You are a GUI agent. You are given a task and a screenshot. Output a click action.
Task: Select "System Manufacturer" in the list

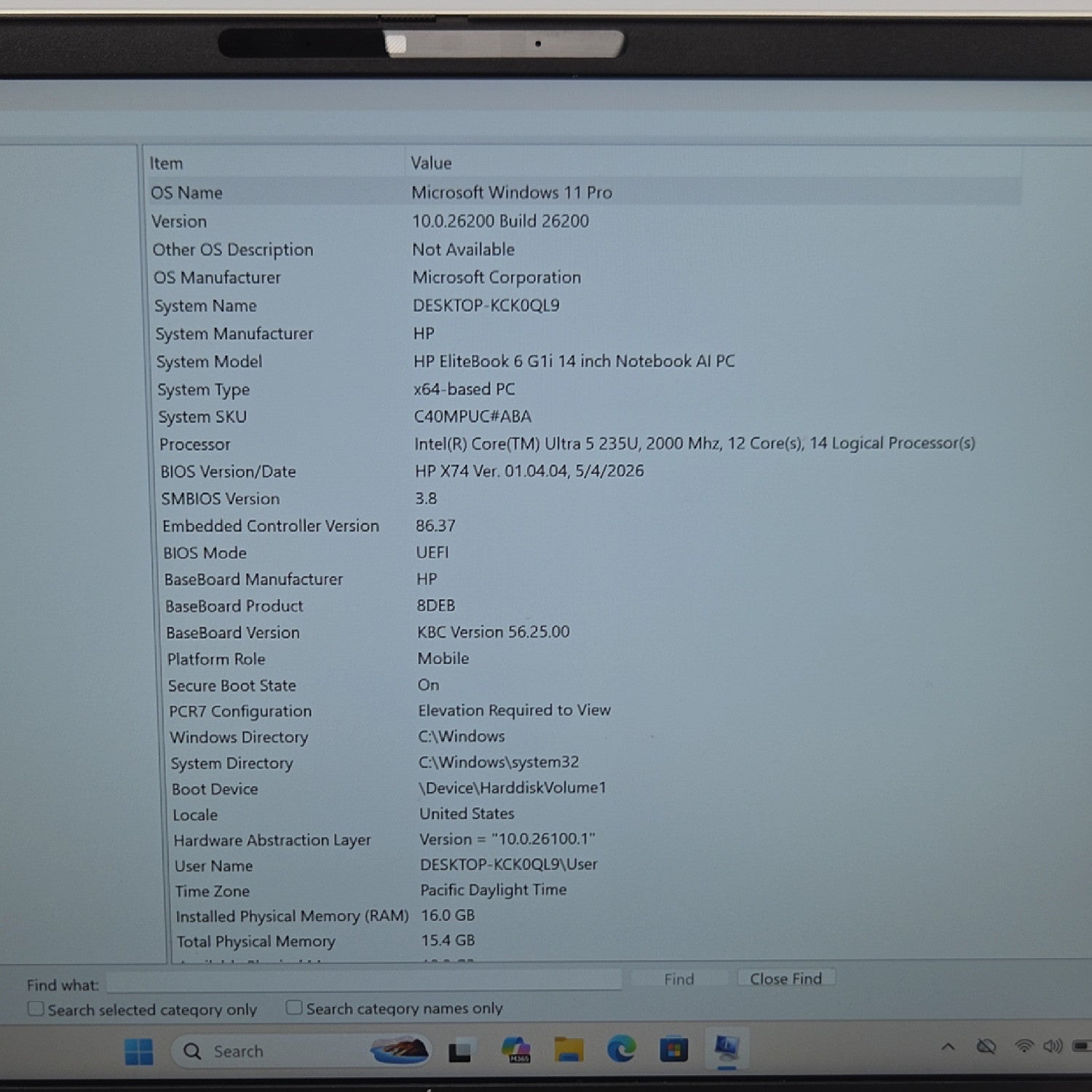tap(234, 333)
